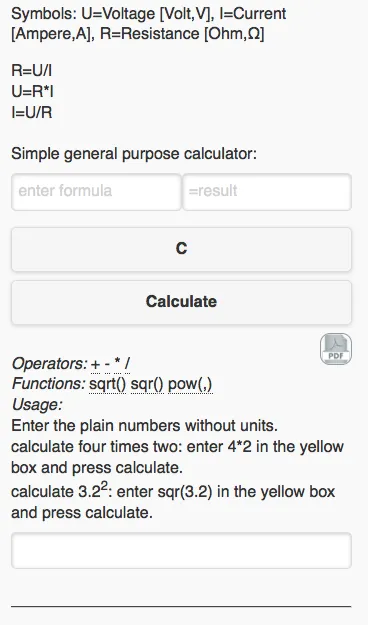Focus the enter formula input field
This screenshot has width=368, height=625.
(x=96, y=192)
